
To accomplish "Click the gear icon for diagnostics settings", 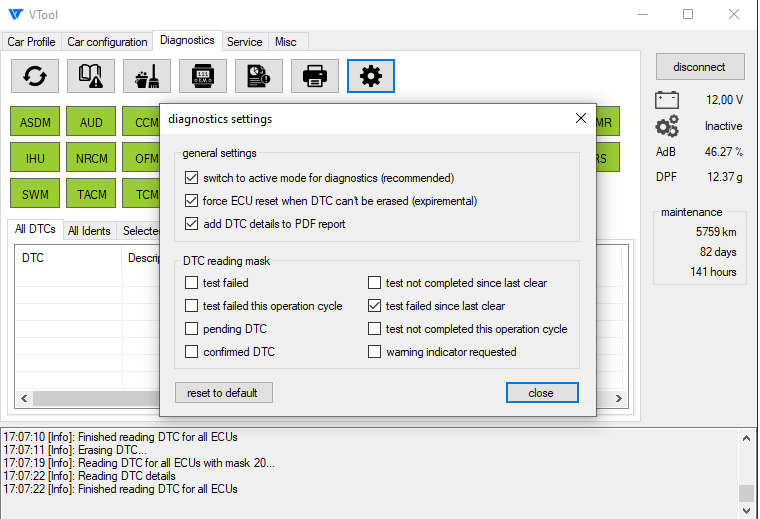I will [x=371, y=76].
